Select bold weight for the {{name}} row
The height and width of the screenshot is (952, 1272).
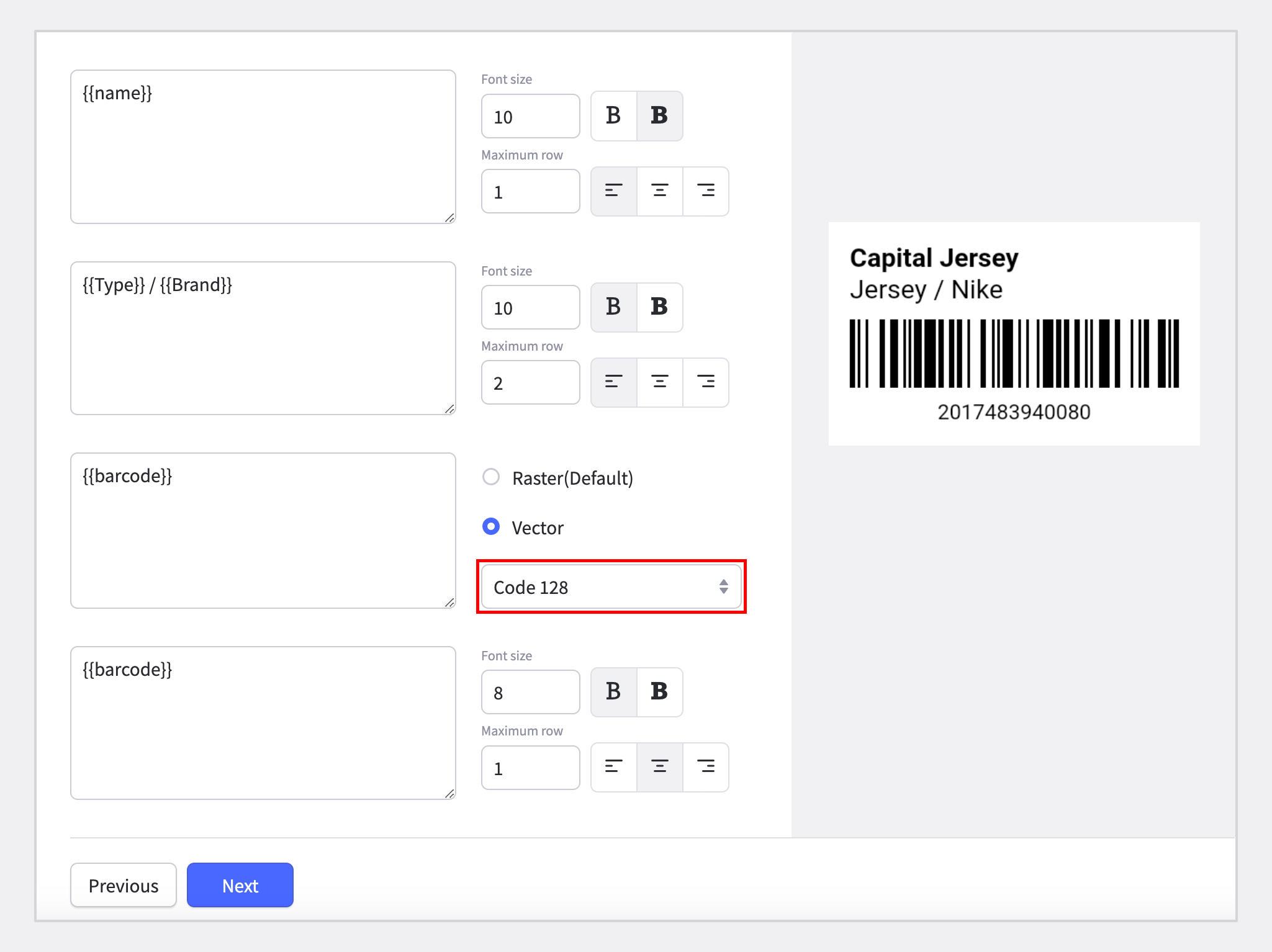pyautogui.click(x=660, y=116)
